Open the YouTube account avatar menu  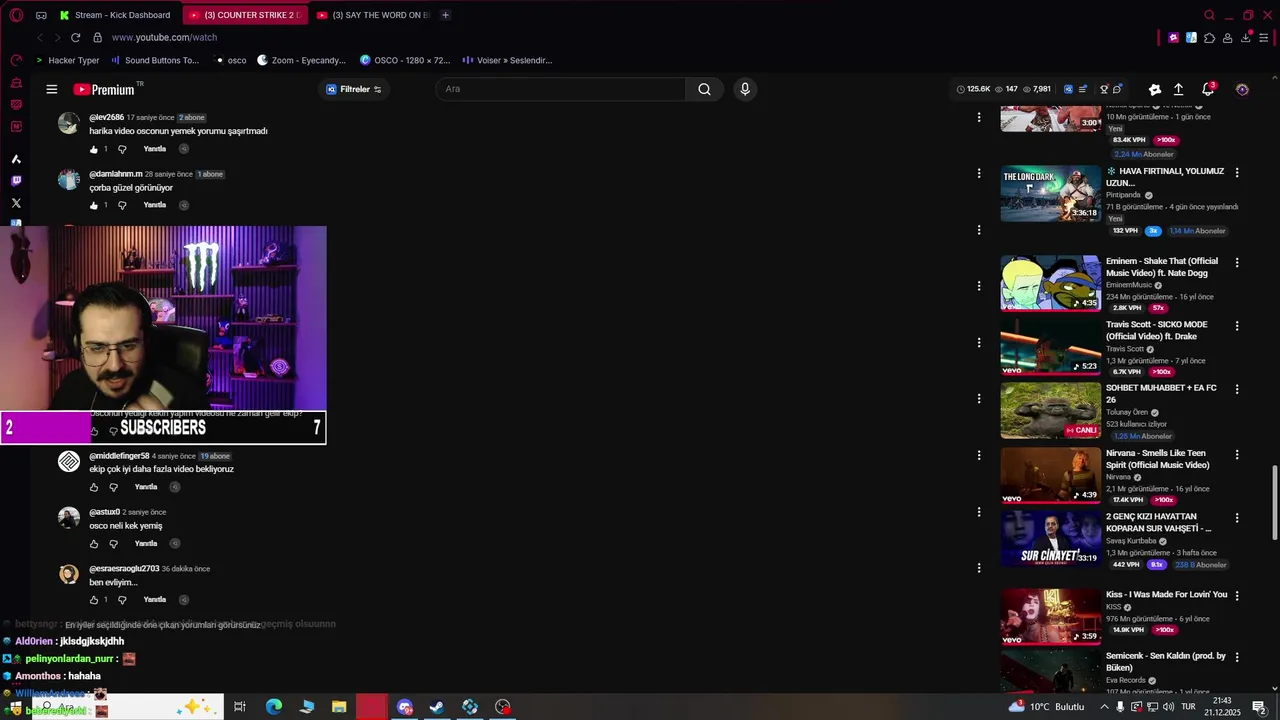pyautogui.click(x=1242, y=89)
